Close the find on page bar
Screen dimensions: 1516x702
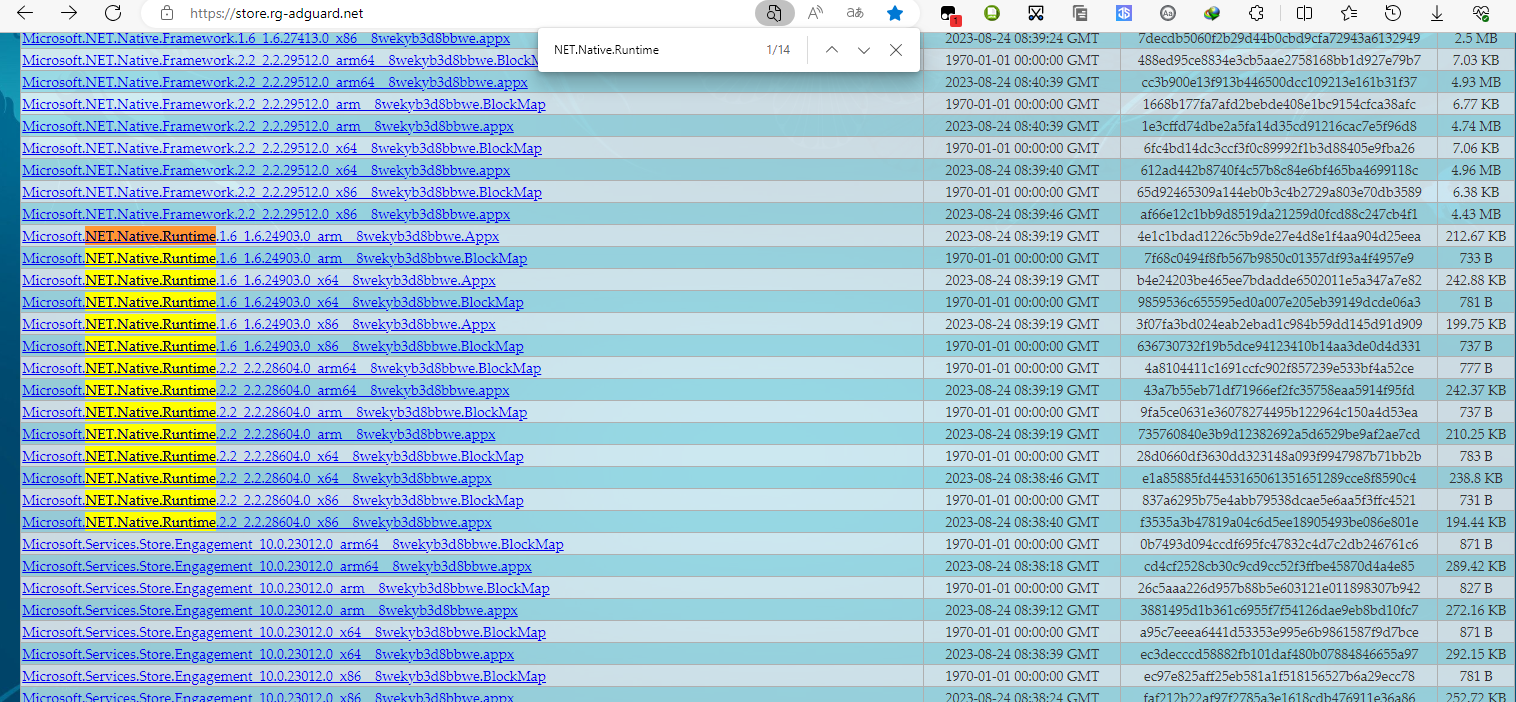896,50
